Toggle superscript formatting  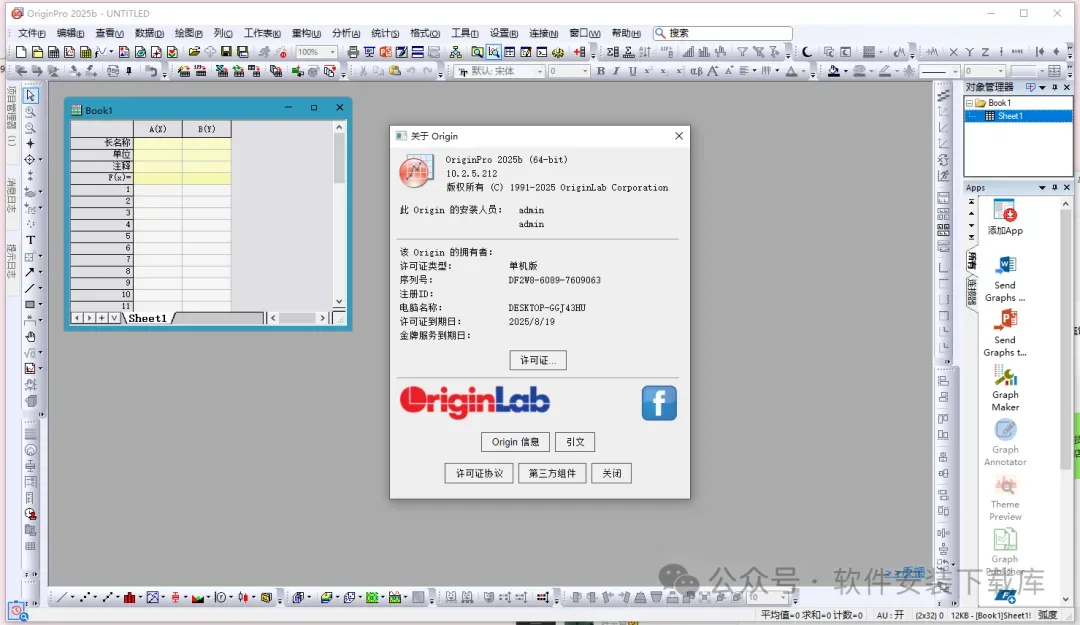pos(648,71)
